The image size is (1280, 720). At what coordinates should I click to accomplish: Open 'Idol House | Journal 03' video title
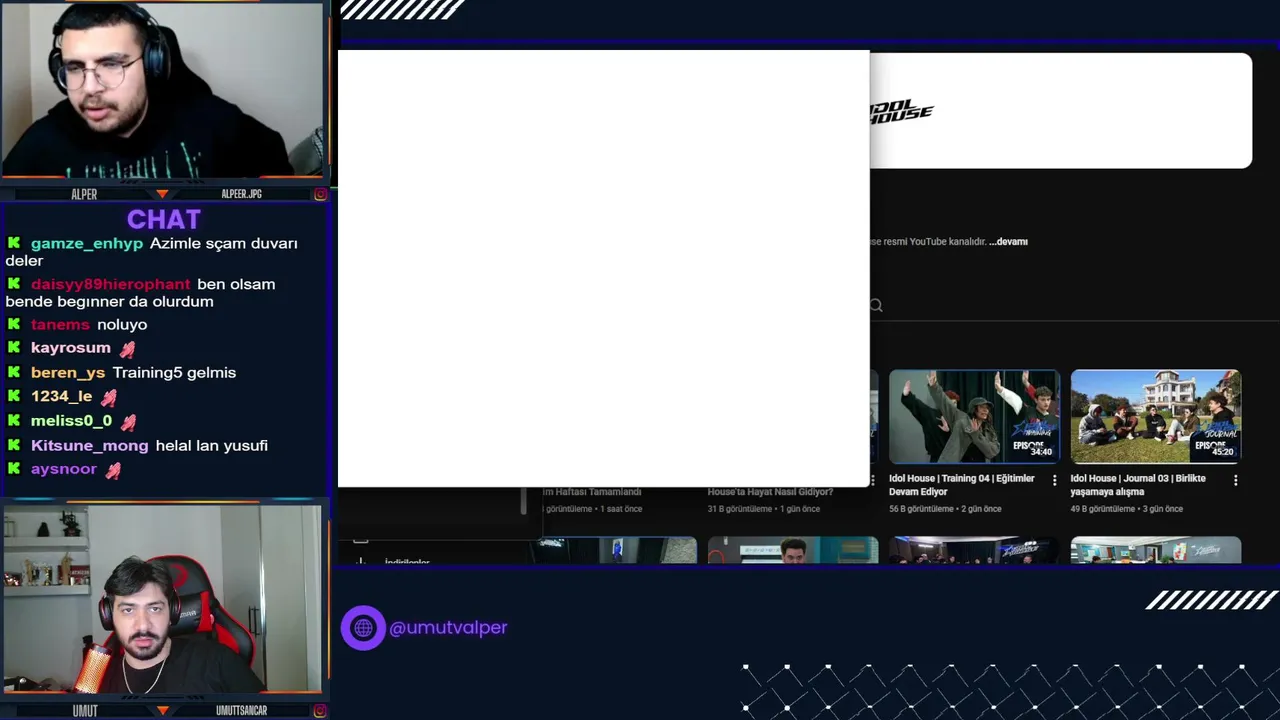click(x=1138, y=485)
